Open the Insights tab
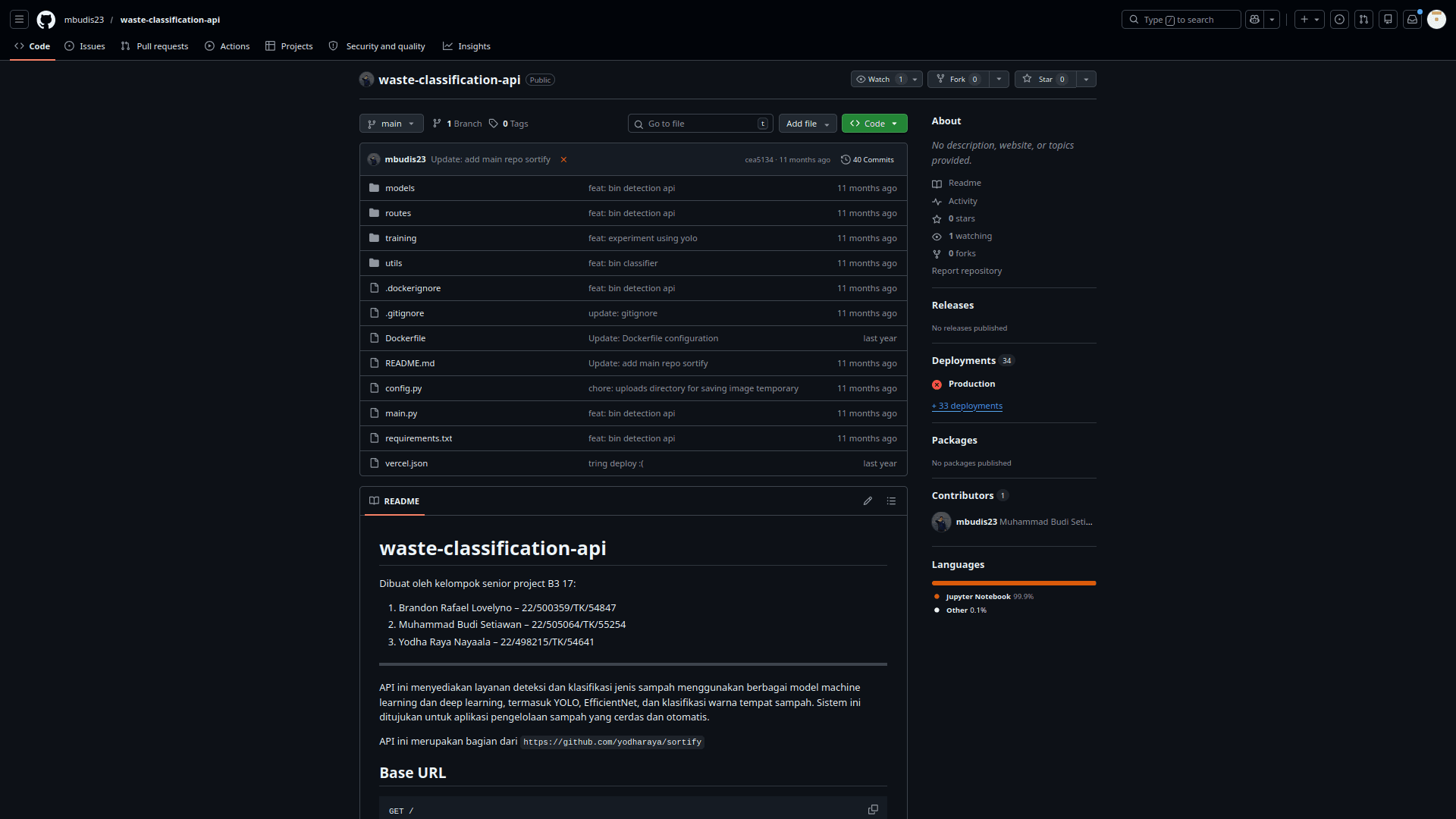 [466, 46]
